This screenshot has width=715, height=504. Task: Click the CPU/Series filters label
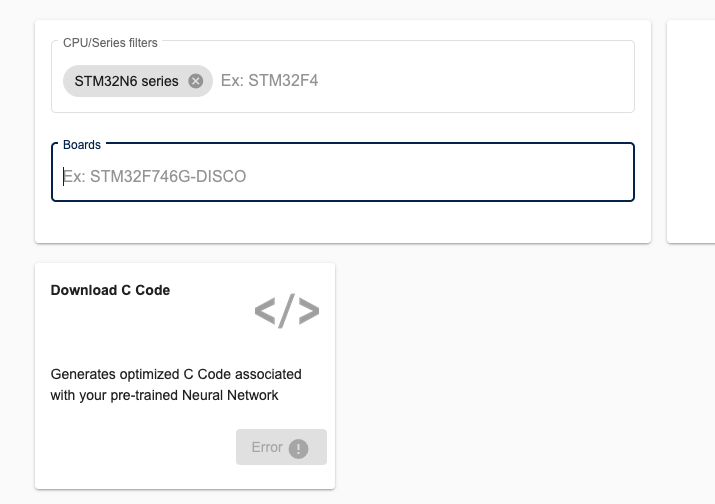[x=110, y=43]
